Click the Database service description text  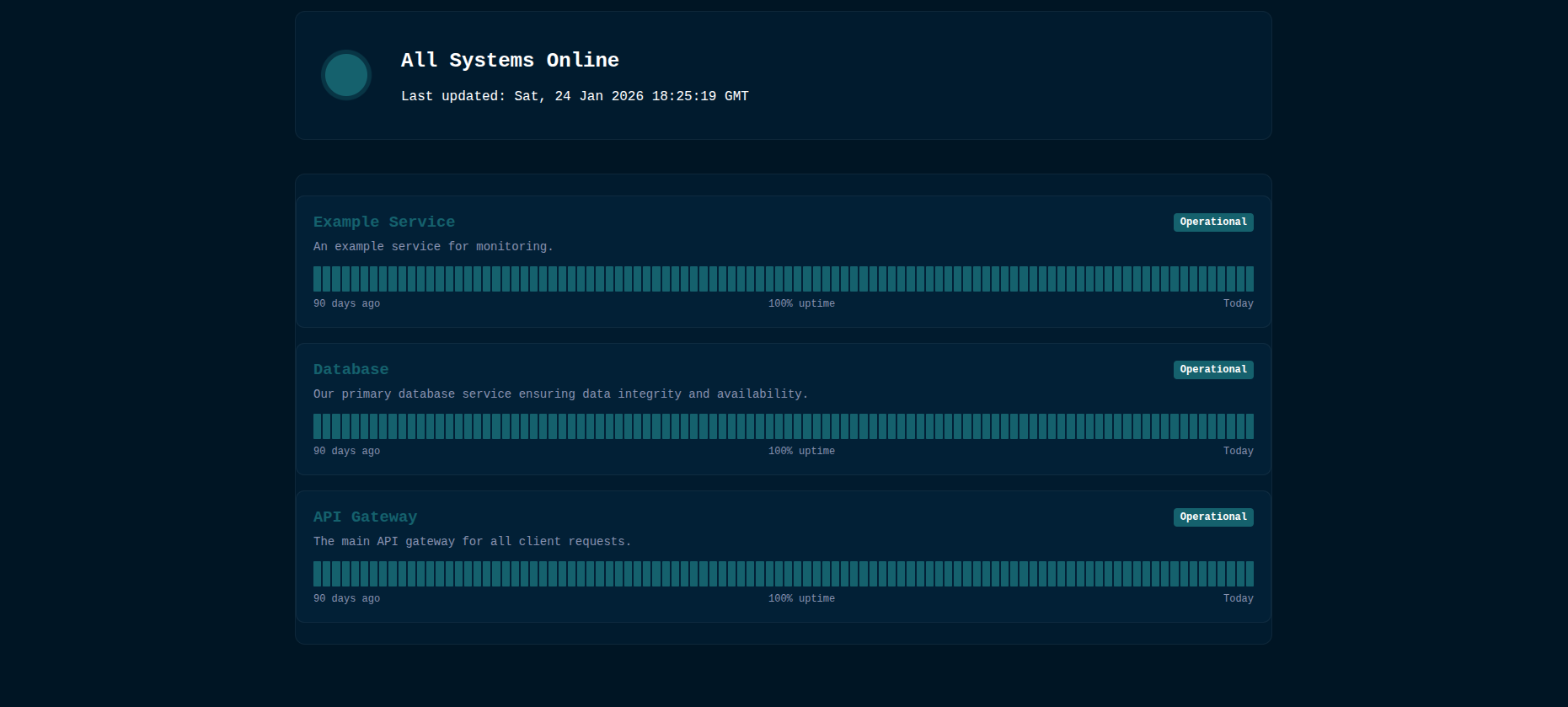tap(560, 394)
